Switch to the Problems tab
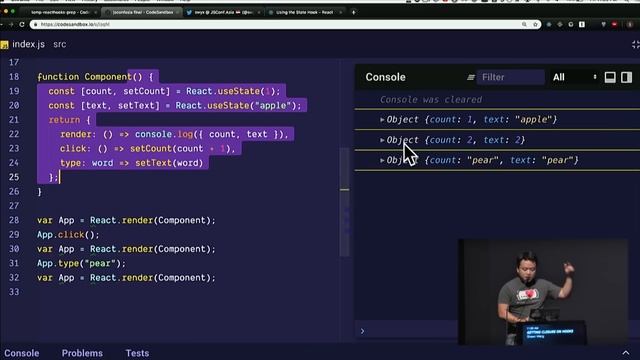640x360 pixels. [82, 353]
